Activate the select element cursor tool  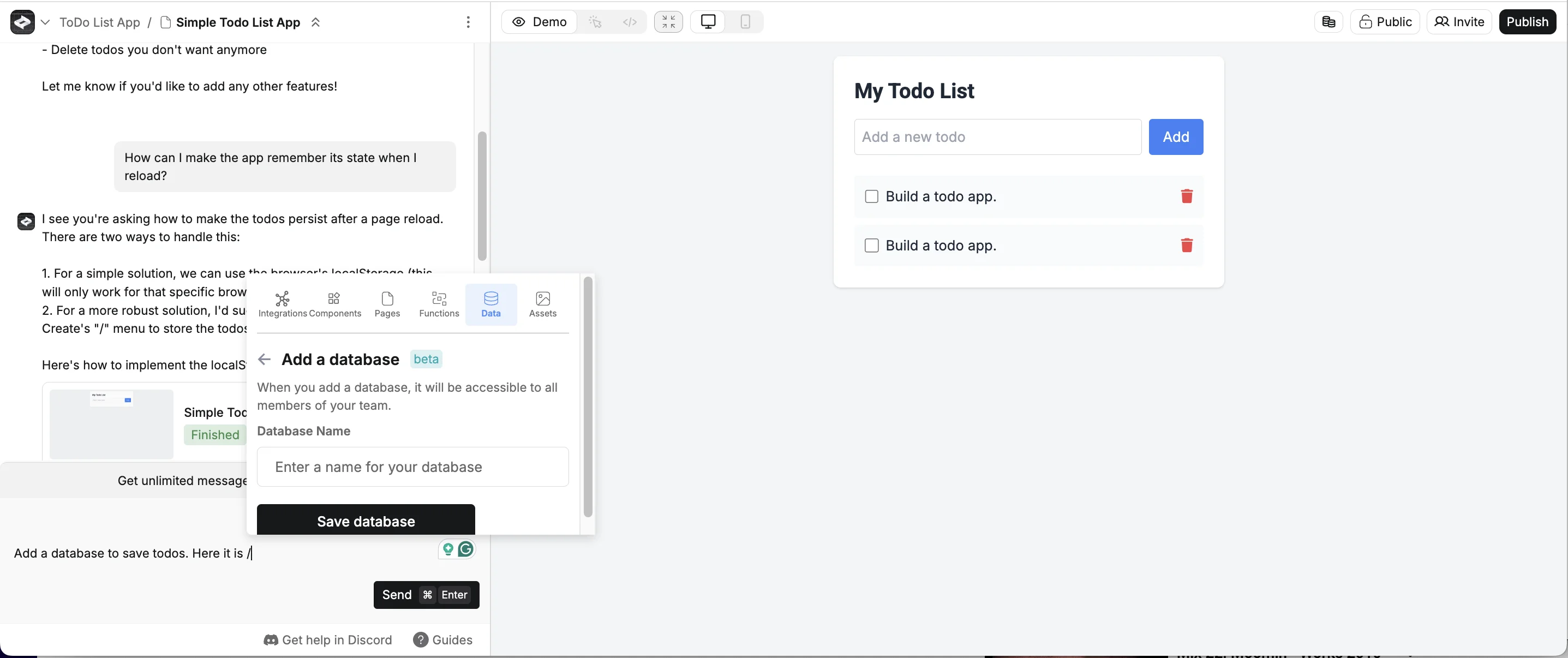(x=595, y=22)
